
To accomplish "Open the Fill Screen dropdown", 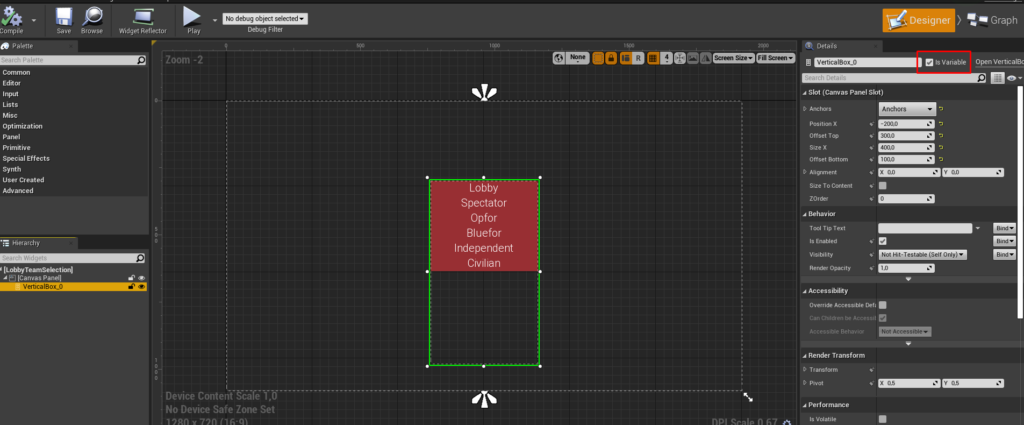I will (x=776, y=58).
